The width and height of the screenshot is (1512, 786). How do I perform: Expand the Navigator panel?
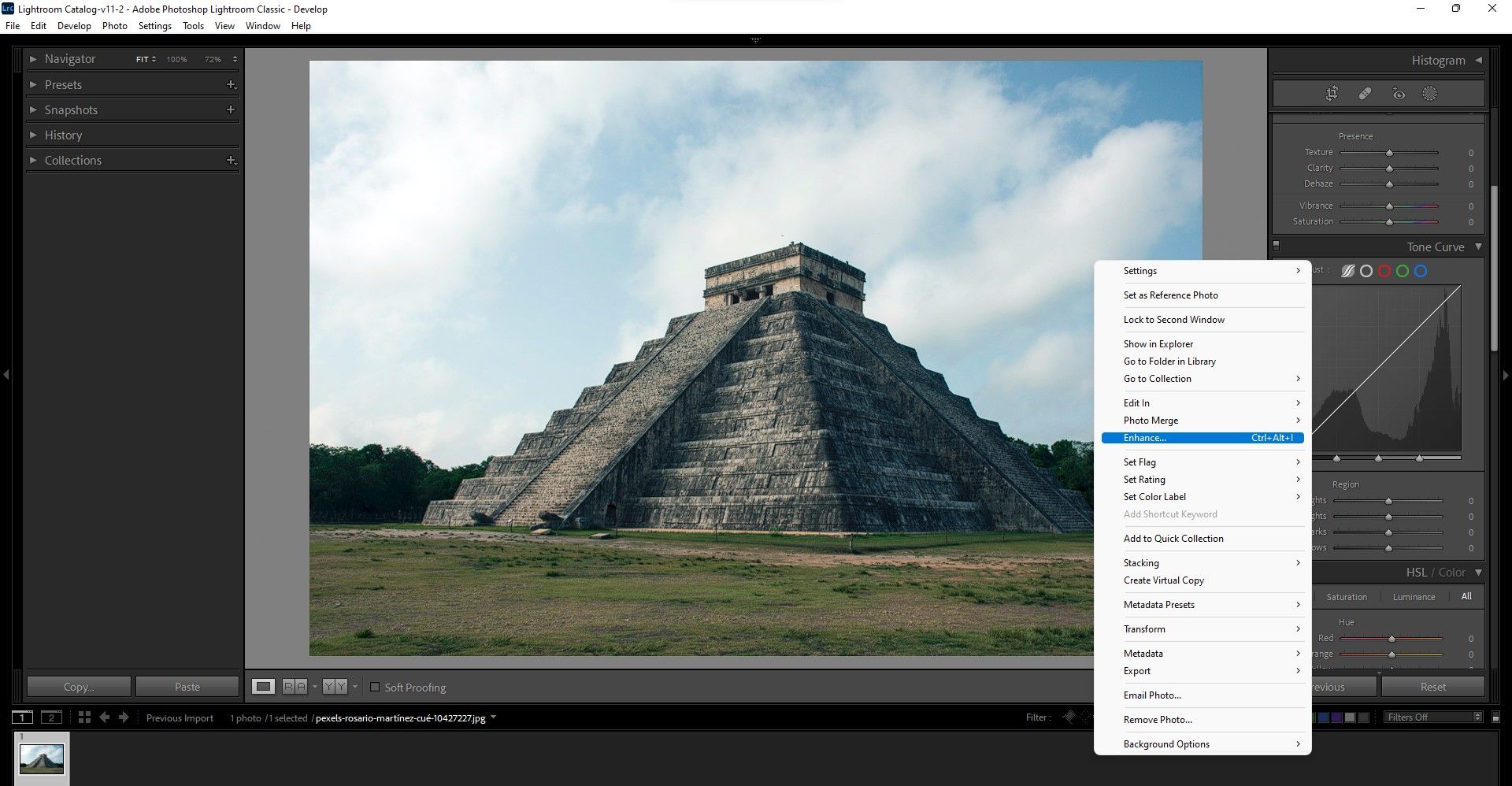tap(33, 59)
